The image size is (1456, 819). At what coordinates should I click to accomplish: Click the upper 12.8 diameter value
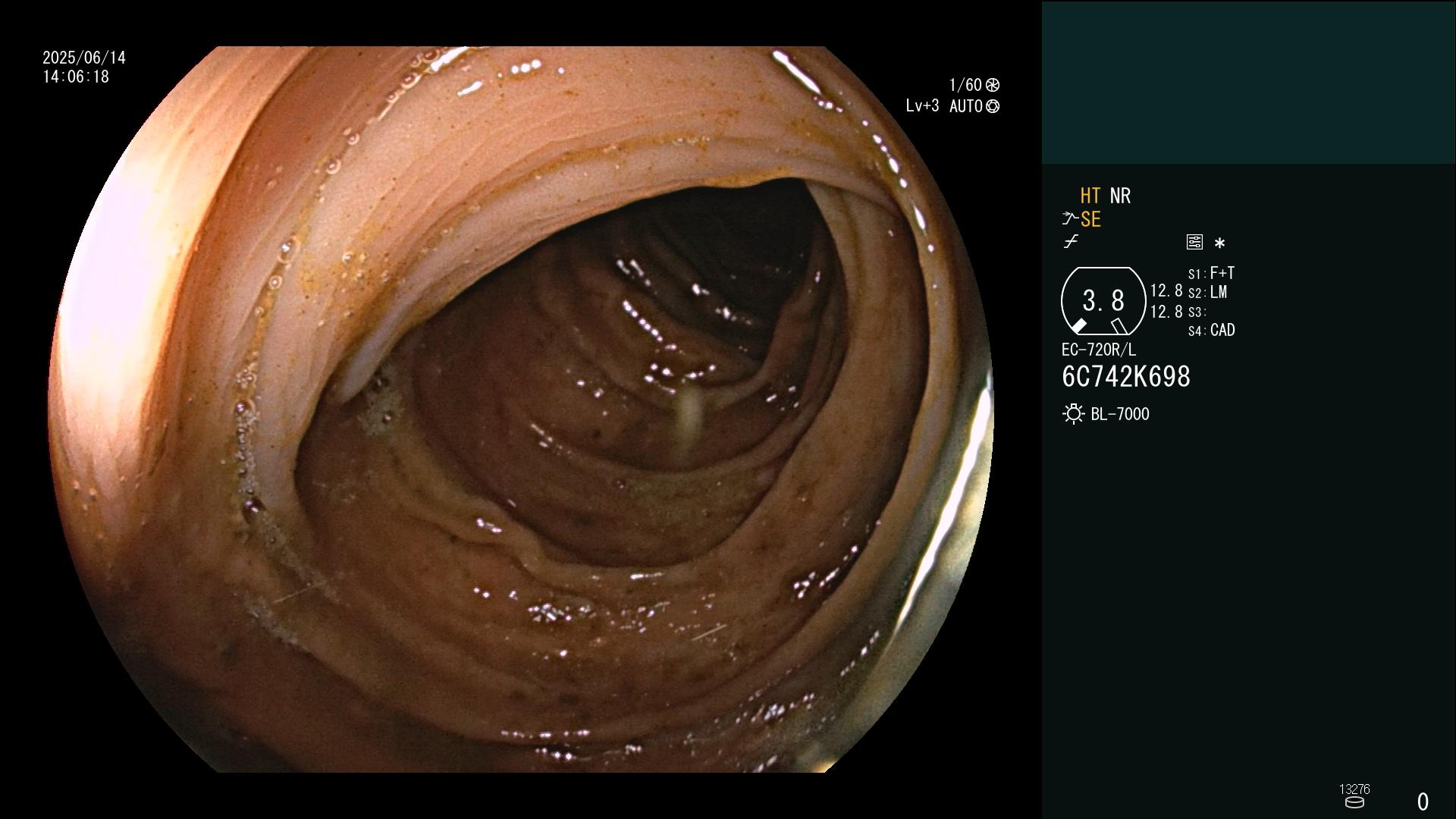click(1166, 290)
